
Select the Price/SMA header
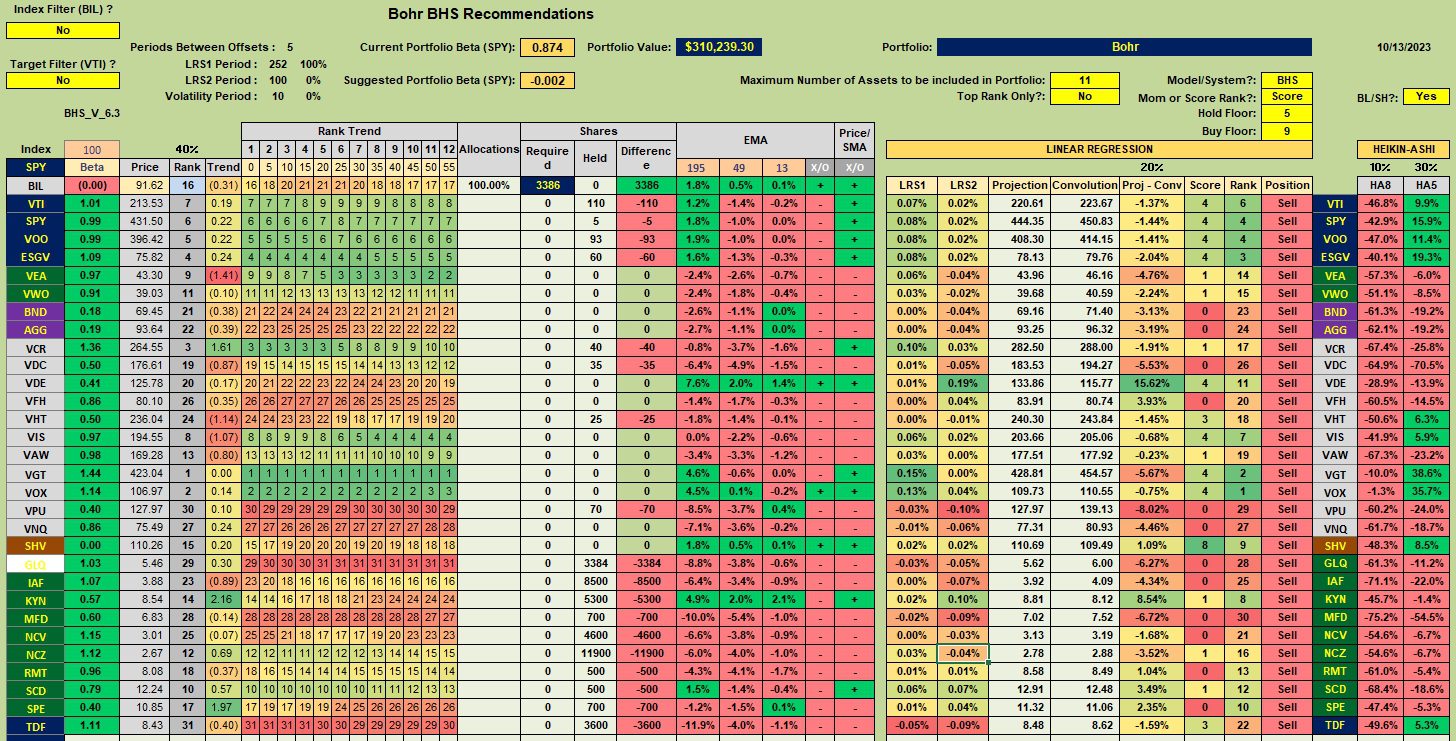[x=854, y=140]
